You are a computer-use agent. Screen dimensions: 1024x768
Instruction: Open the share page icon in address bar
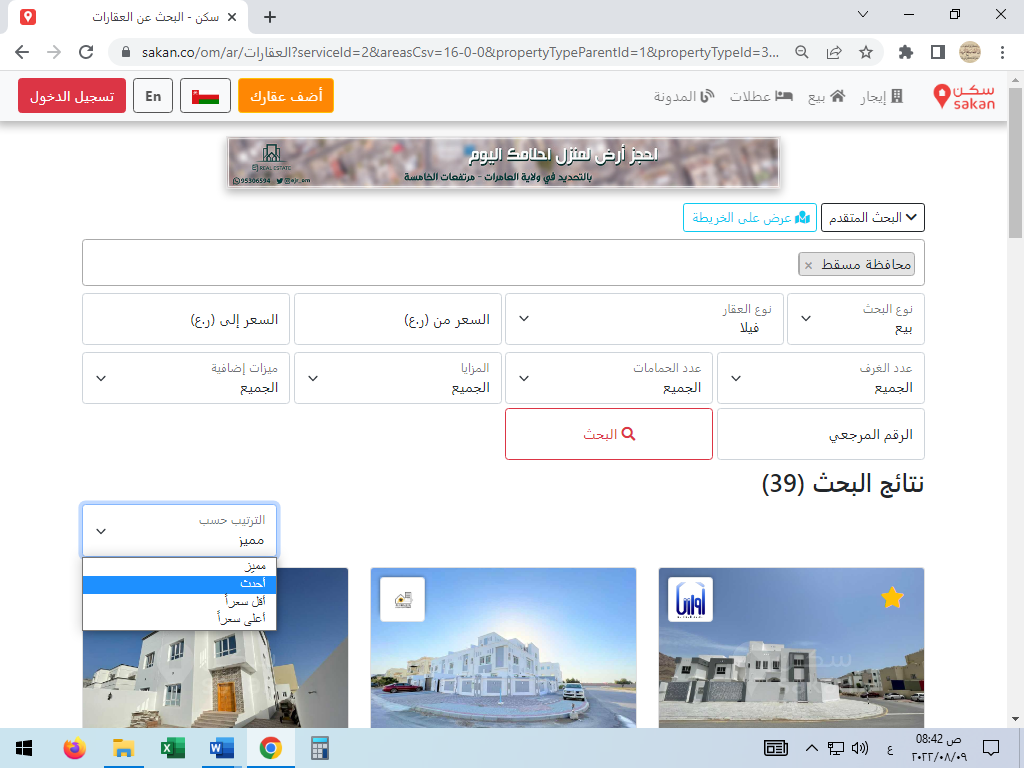834,52
